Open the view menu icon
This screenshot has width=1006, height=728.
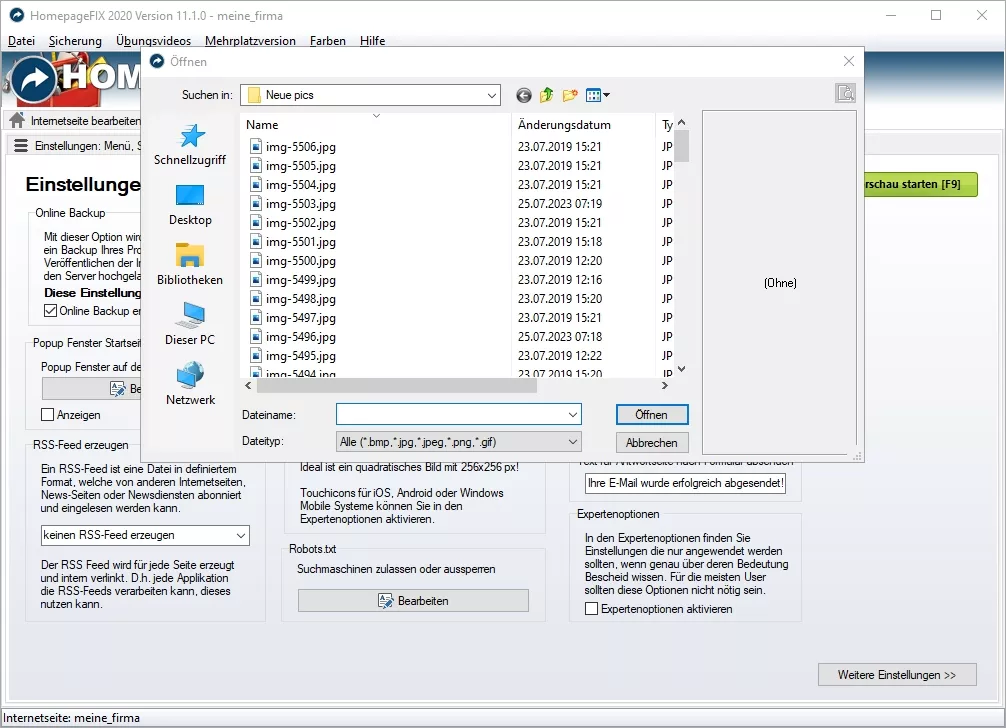(x=597, y=95)
